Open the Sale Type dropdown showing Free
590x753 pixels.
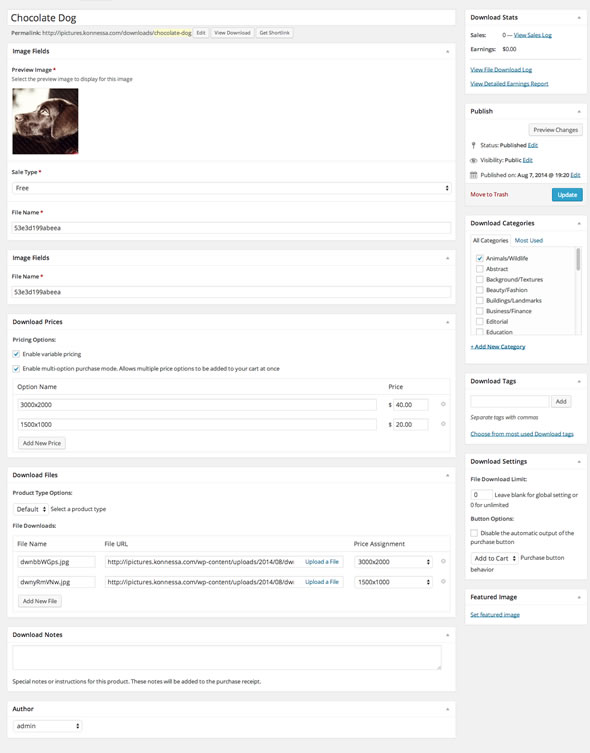click(x=231, y=188)
